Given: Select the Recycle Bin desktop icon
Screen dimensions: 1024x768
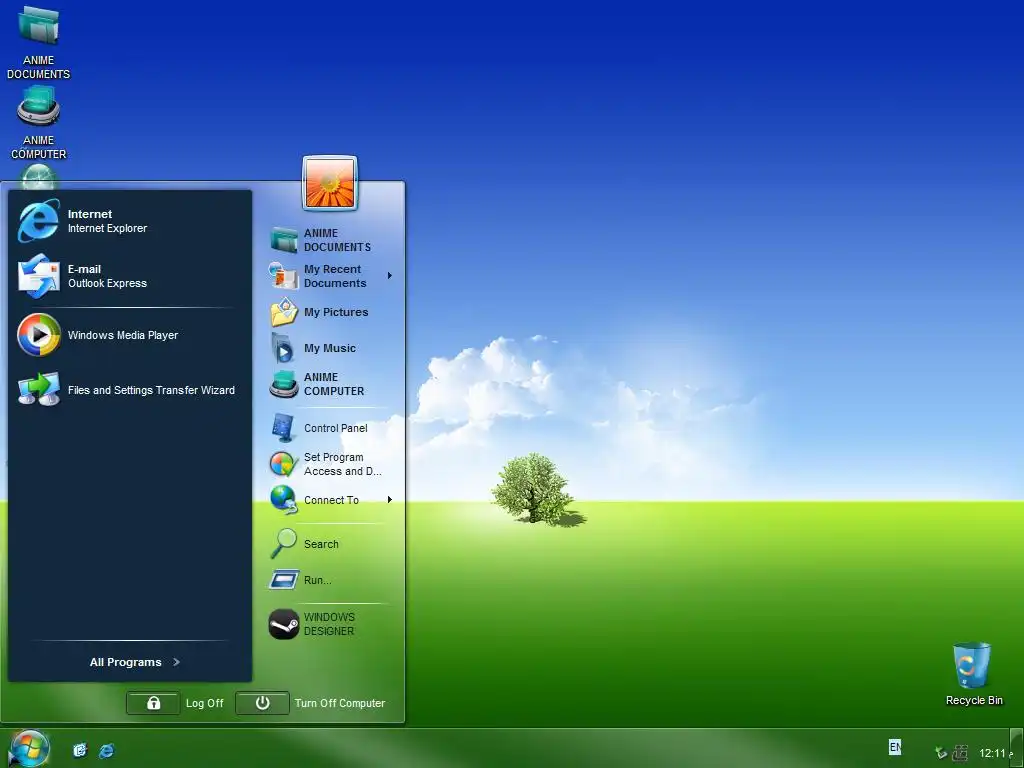Looking at the screenshot, I should (x=972, y=665).
